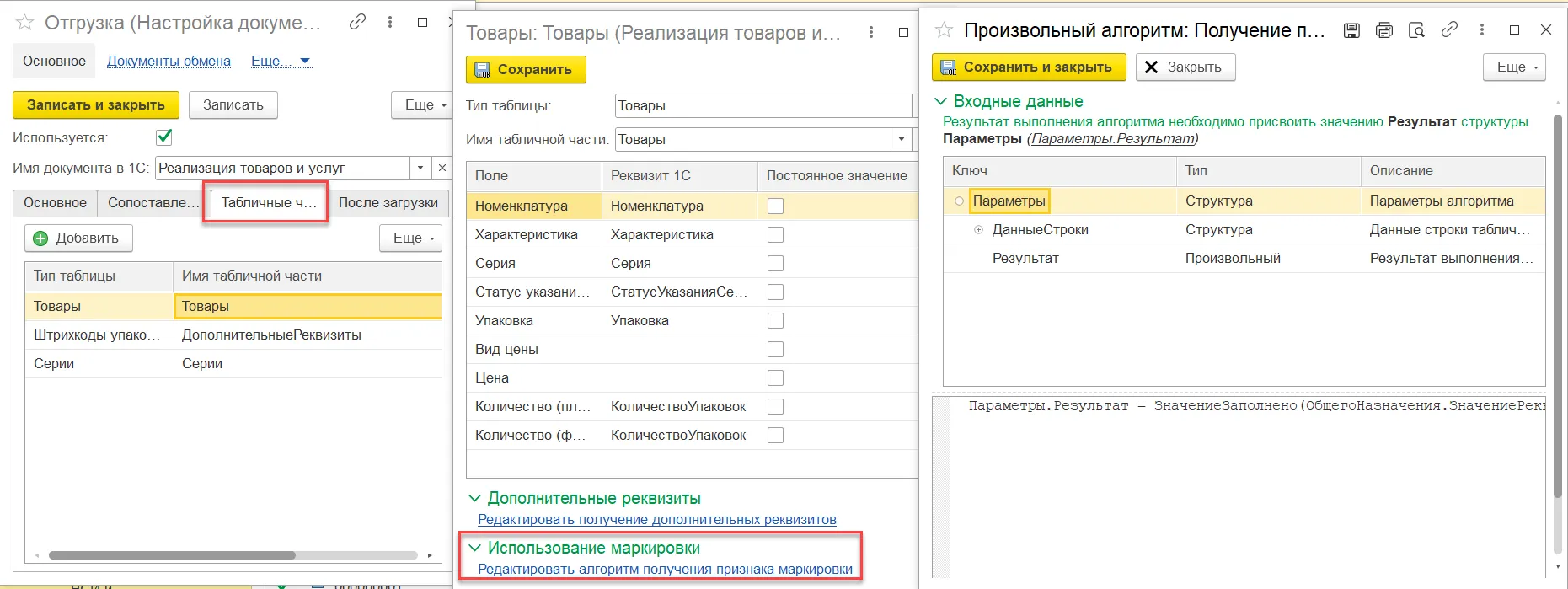Check constant value for Цена row
The width and height of the screenshot is (1568, 589).
click(776, 377)
